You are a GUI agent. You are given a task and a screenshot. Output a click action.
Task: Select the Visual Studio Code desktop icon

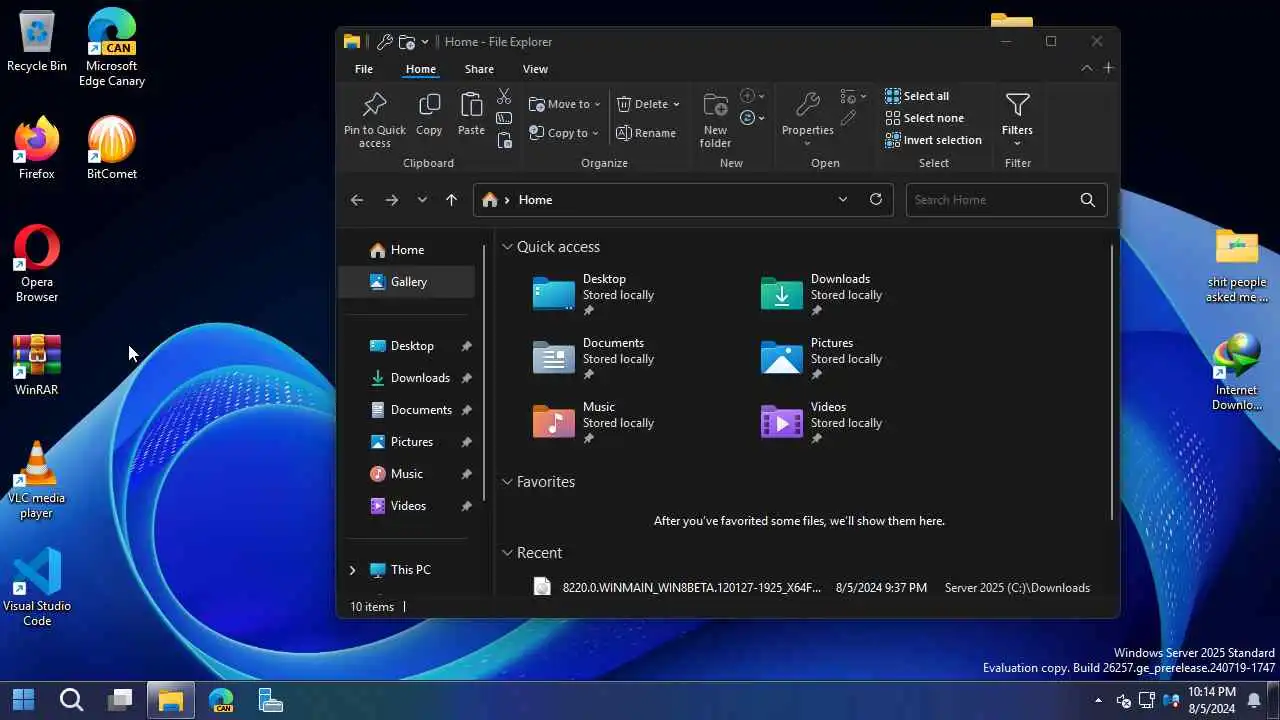tap(37, 588)
